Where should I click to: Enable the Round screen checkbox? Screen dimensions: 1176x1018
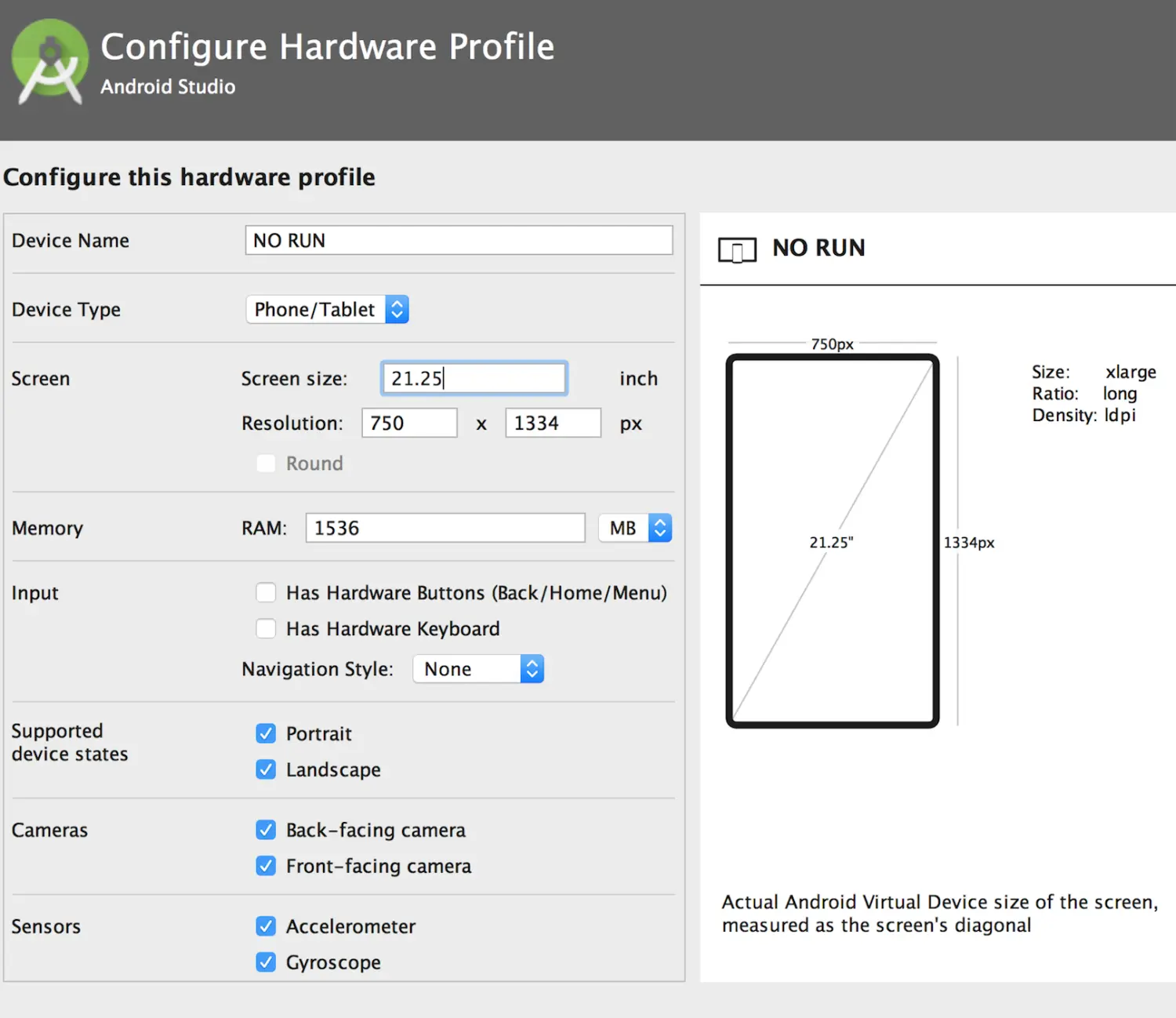coord(266,464)
